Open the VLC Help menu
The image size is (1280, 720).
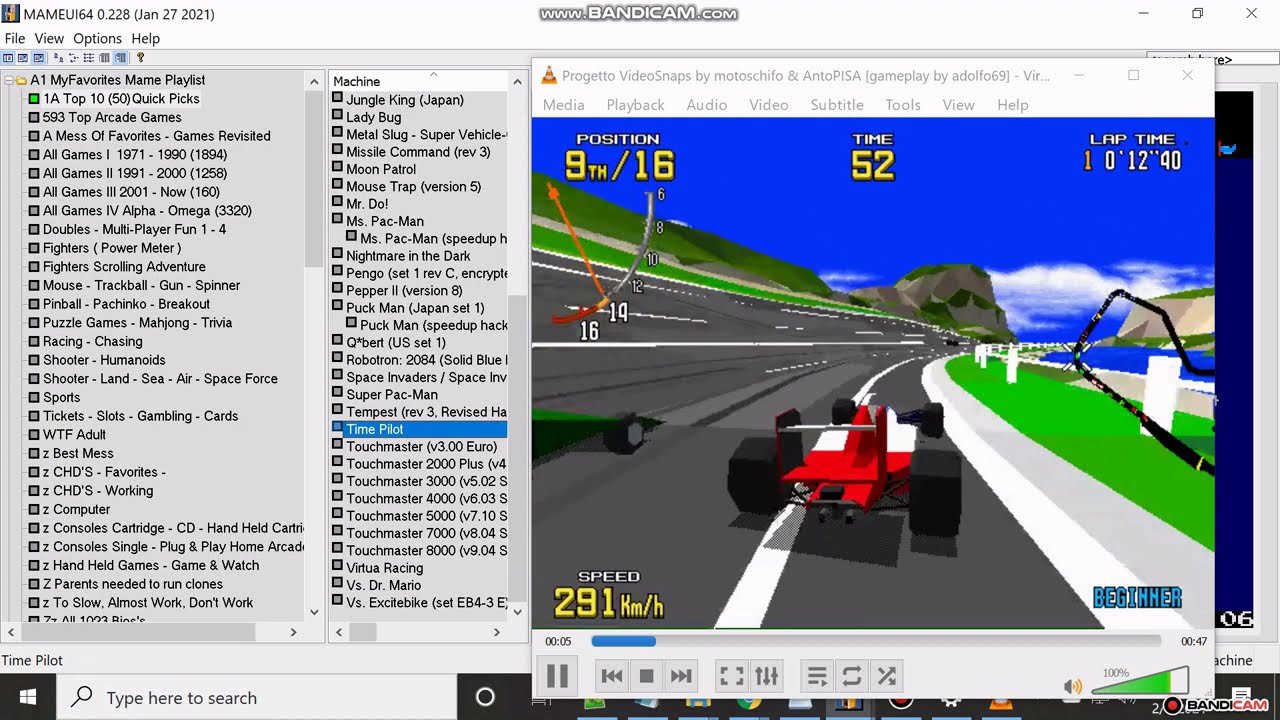coord(1012,105)
